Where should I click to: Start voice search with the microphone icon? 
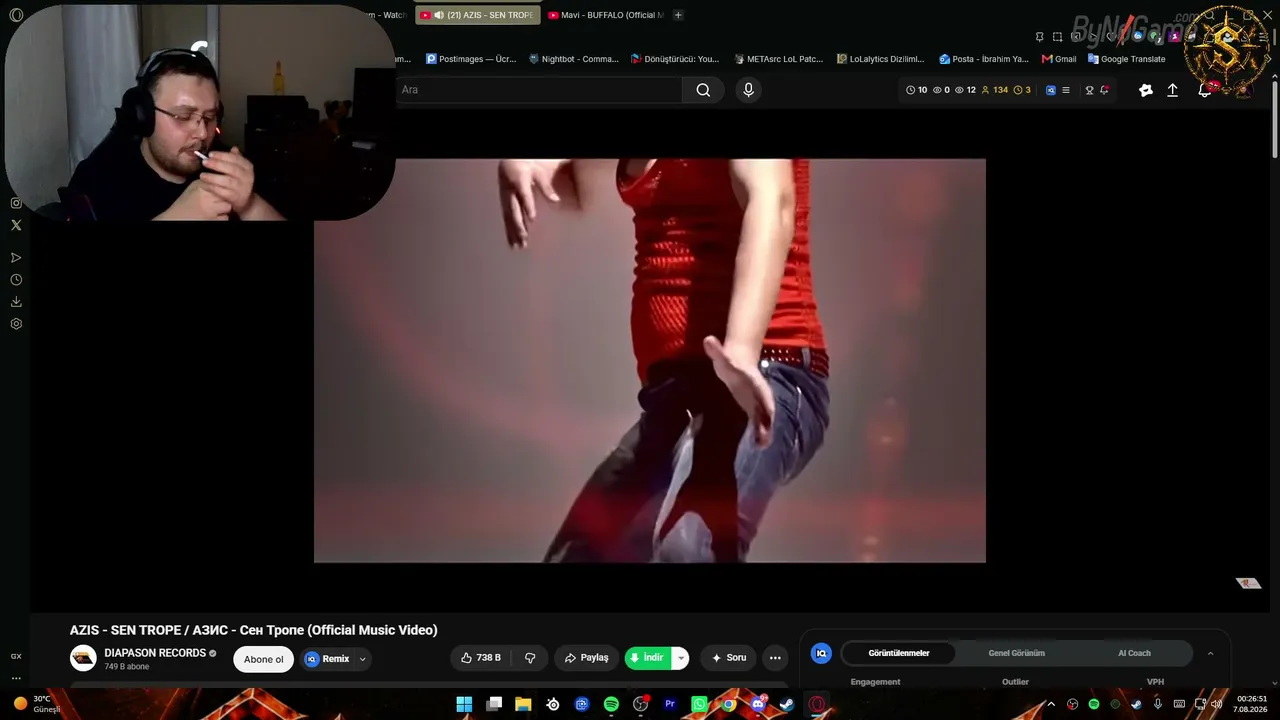(748, 90)
